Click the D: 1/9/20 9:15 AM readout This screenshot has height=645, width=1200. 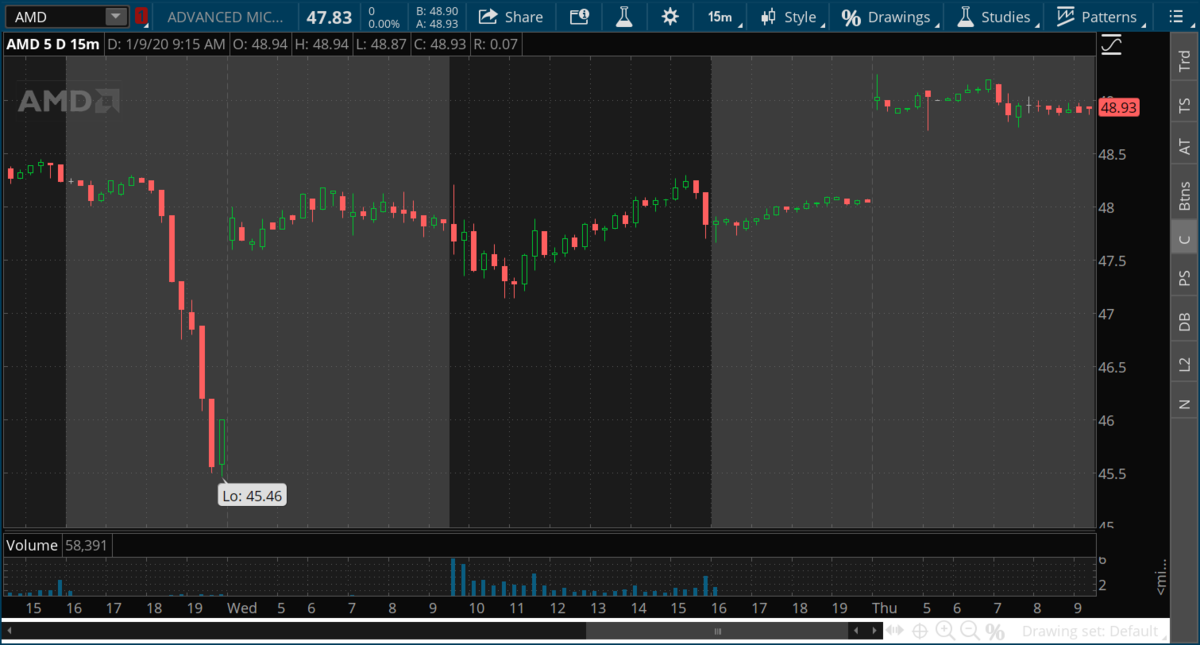pyautogui.click(x=168, y=44)
